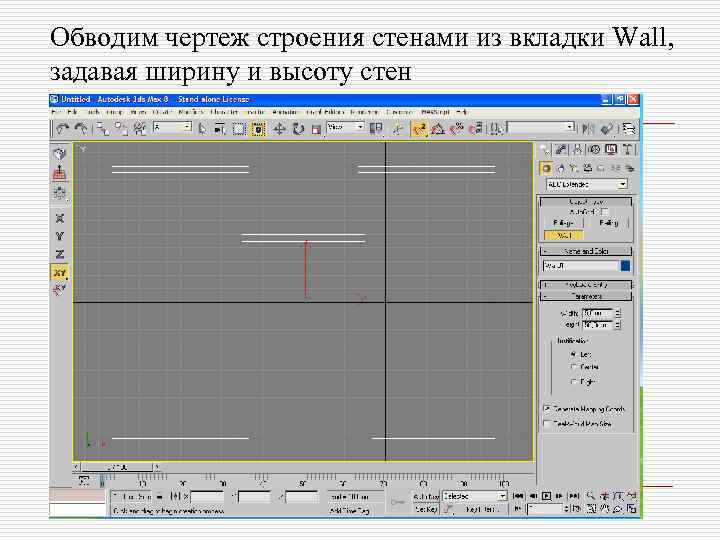The height and width of the screenshot is (540, 720).
Task: Open the Modifiers menu
Action: pos(191,112)
